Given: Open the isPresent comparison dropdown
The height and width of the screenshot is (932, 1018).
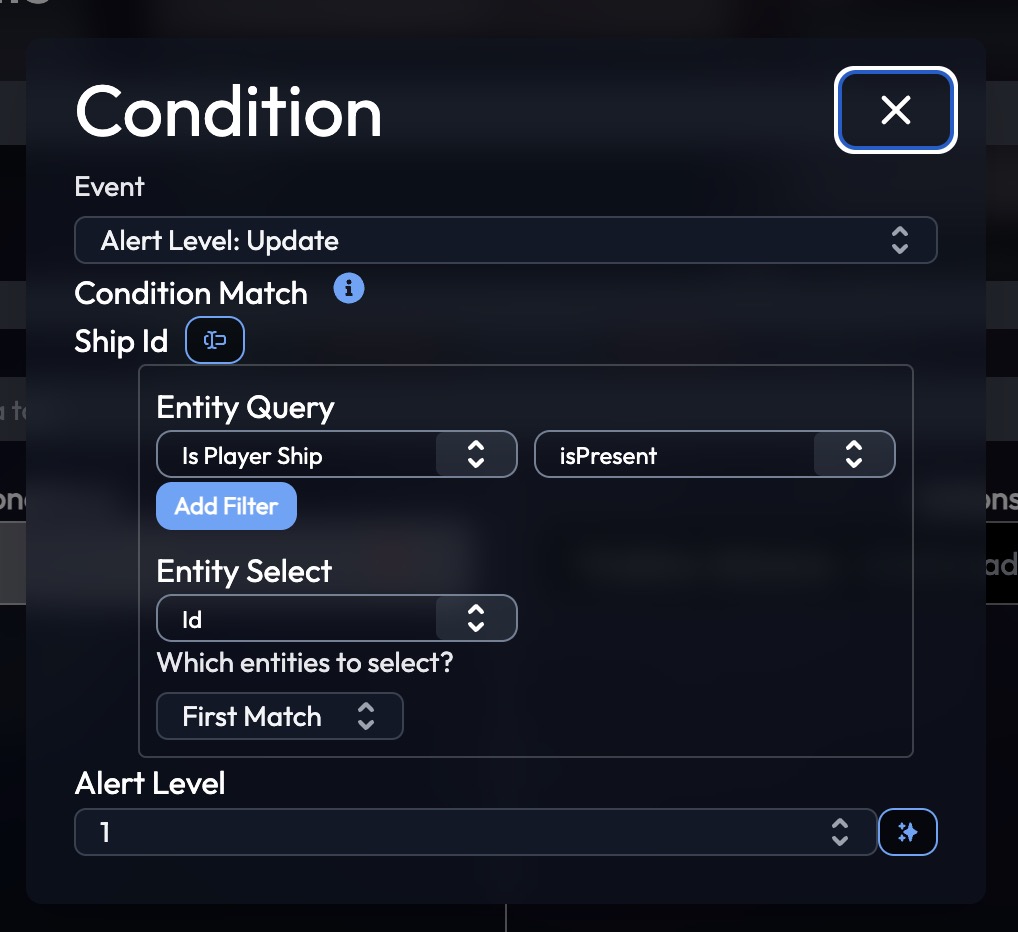Looking at the screenshot, I should 714,454.
